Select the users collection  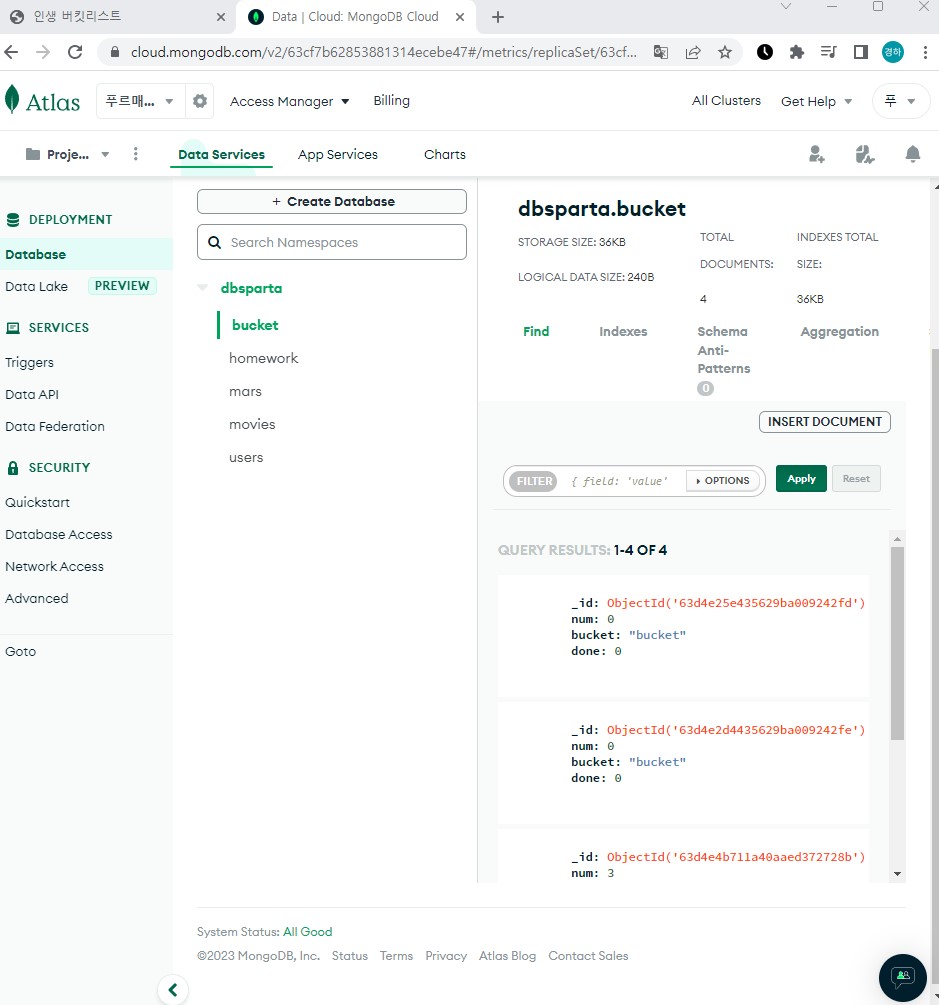[x=246, y=458]
